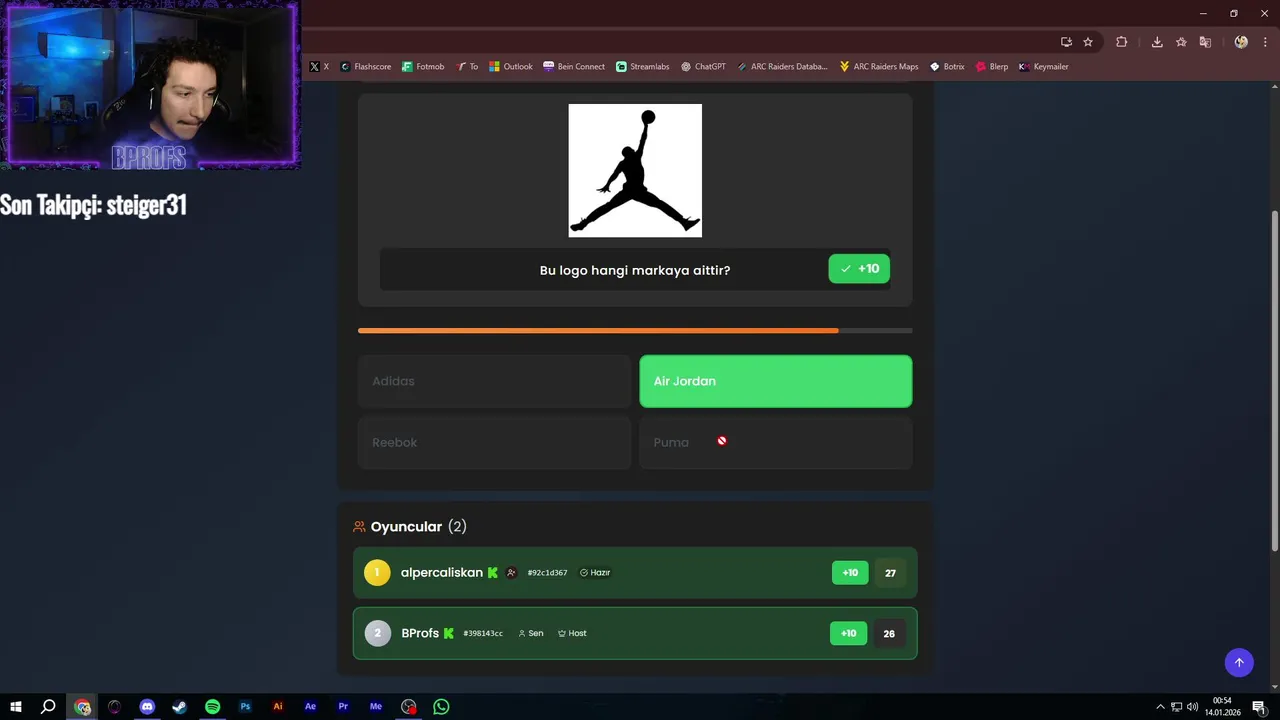Open WhatsApp from the taskbar

[x=441, y=706]
